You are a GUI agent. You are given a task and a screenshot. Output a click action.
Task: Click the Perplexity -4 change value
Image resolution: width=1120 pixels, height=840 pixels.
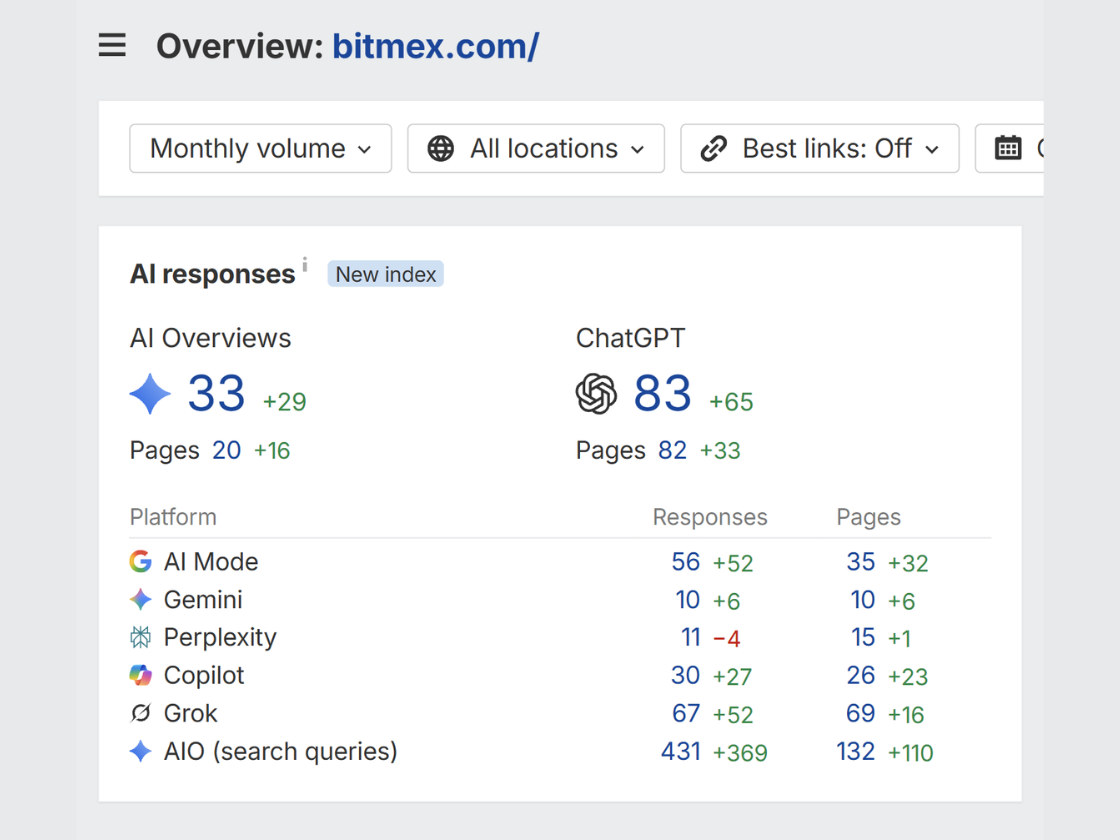(x=726, y=638)
